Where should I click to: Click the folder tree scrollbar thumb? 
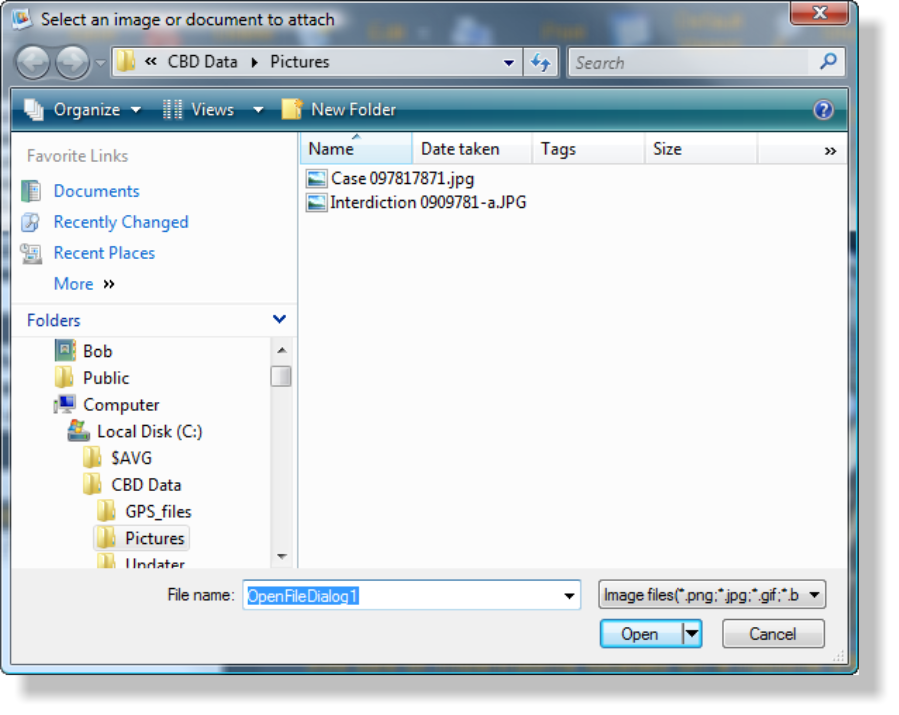point(281,377)
